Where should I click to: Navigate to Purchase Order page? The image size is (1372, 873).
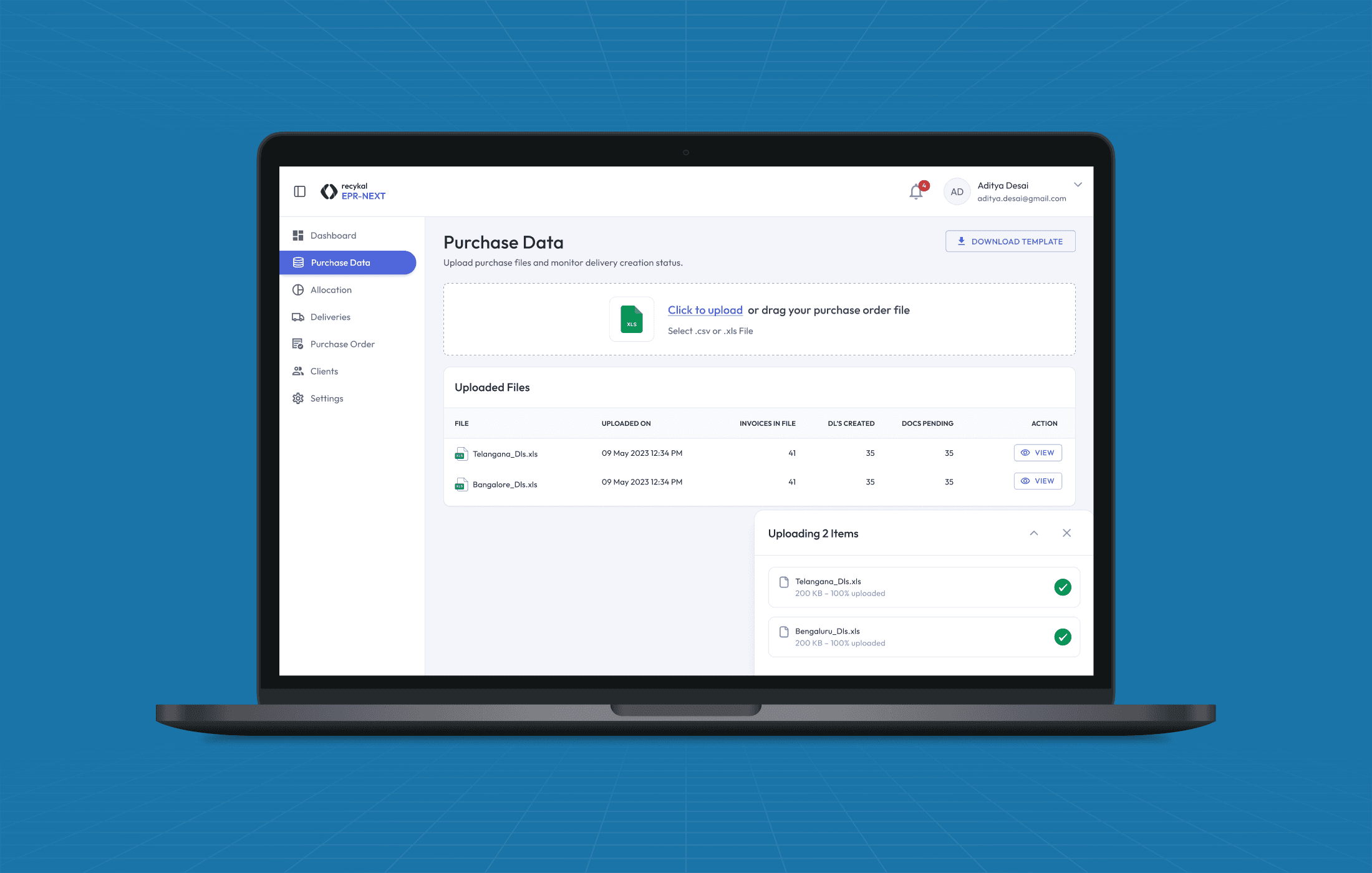(x=342, y=344)
